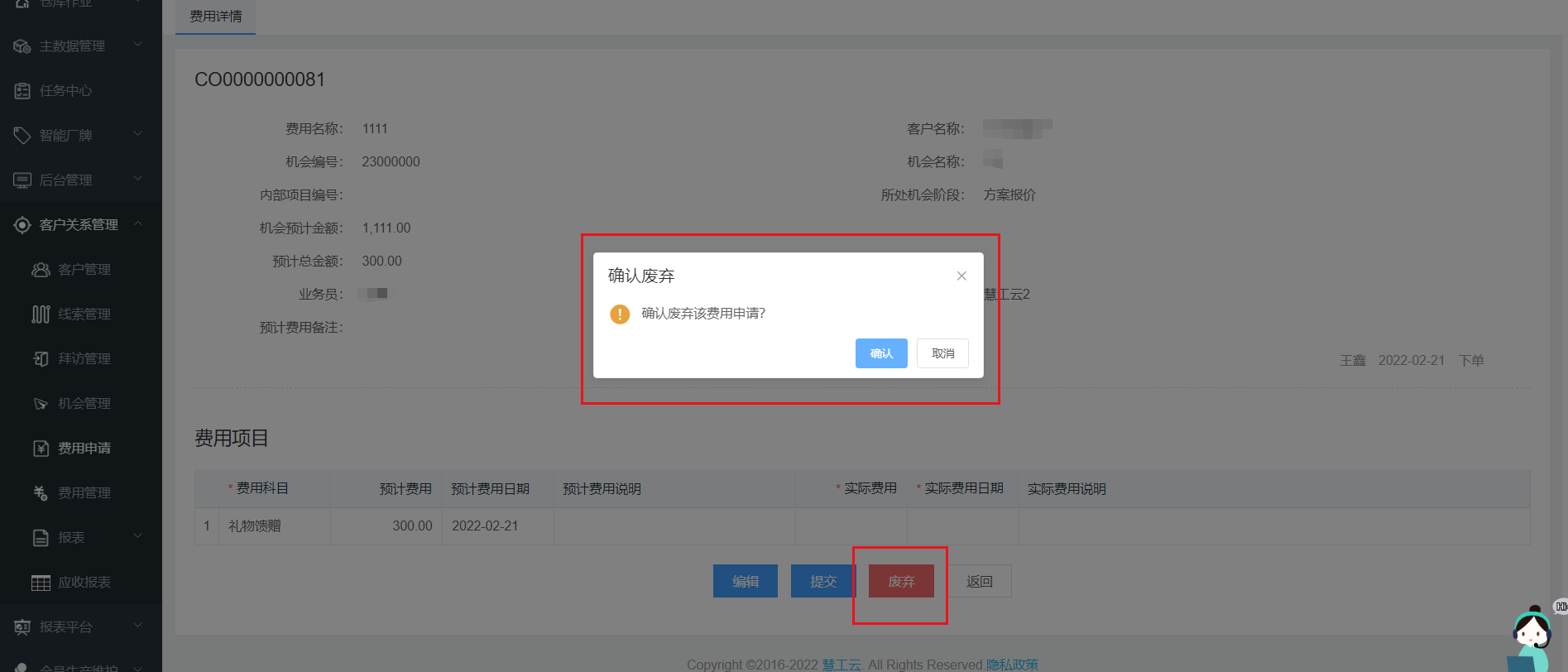Select the 礼物馈赠 row in expense table

pyautogui.click(x=255, y=526)
